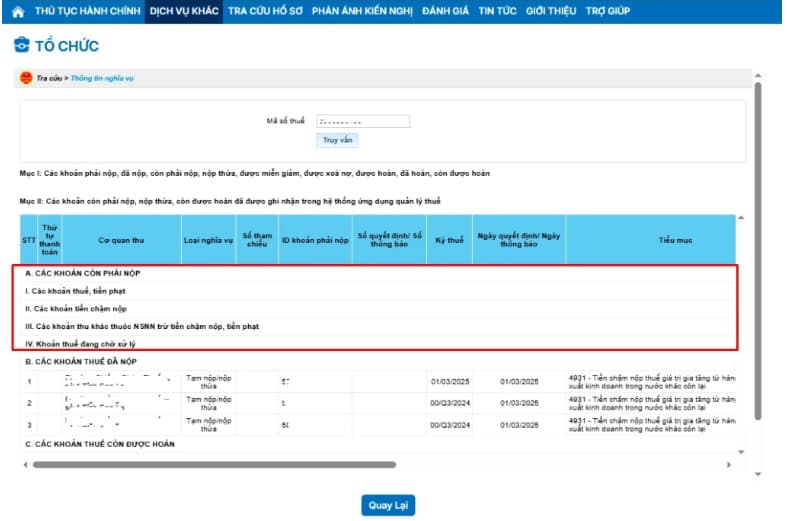The image size is (787, 521).
Task: Open ĐÁNH GIÁ menu
Action: point(445,11)
